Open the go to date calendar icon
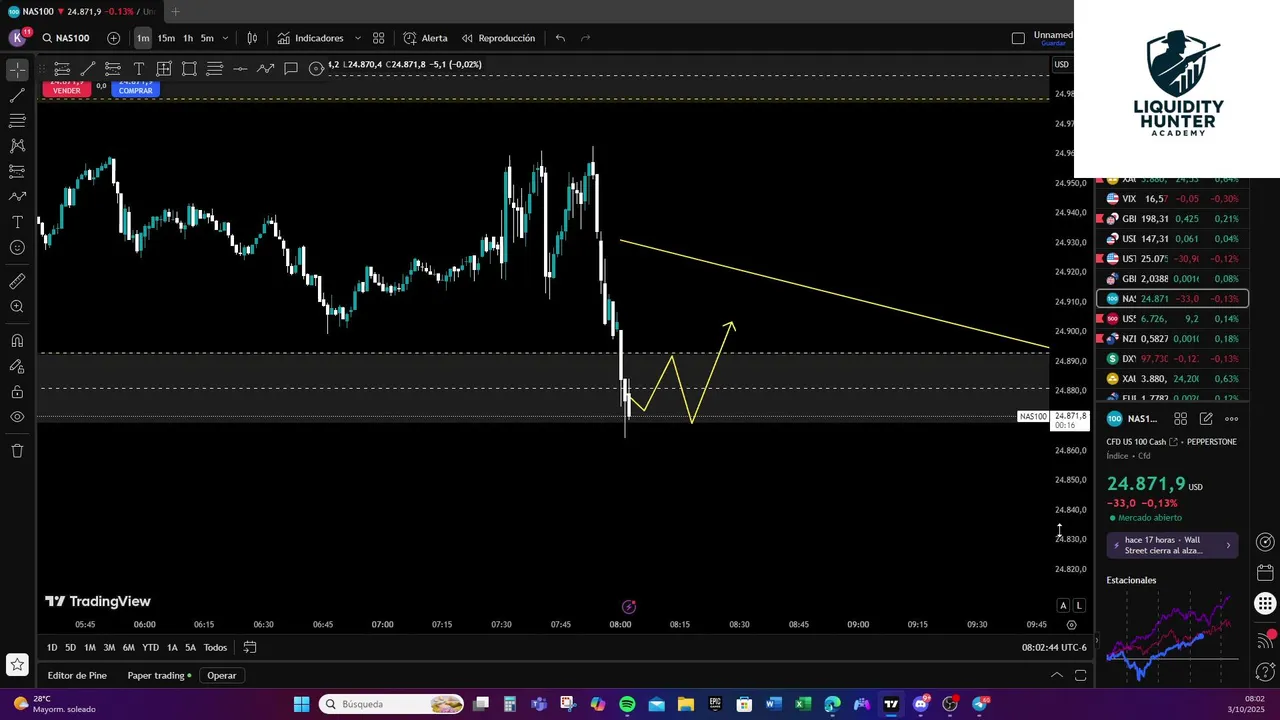The image size is (1280, 720). click(x=250, y=647)
